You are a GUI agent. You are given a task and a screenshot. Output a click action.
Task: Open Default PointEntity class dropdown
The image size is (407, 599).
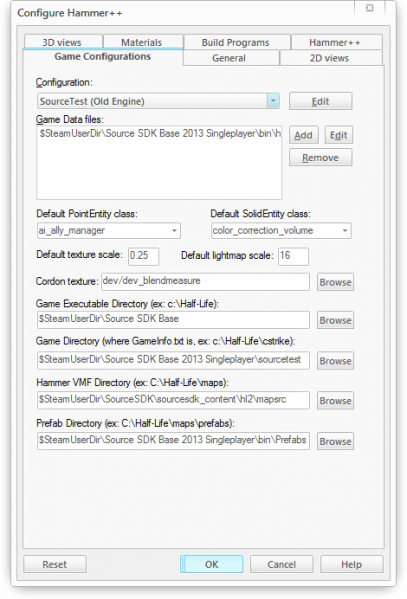[x=109, y=230]
